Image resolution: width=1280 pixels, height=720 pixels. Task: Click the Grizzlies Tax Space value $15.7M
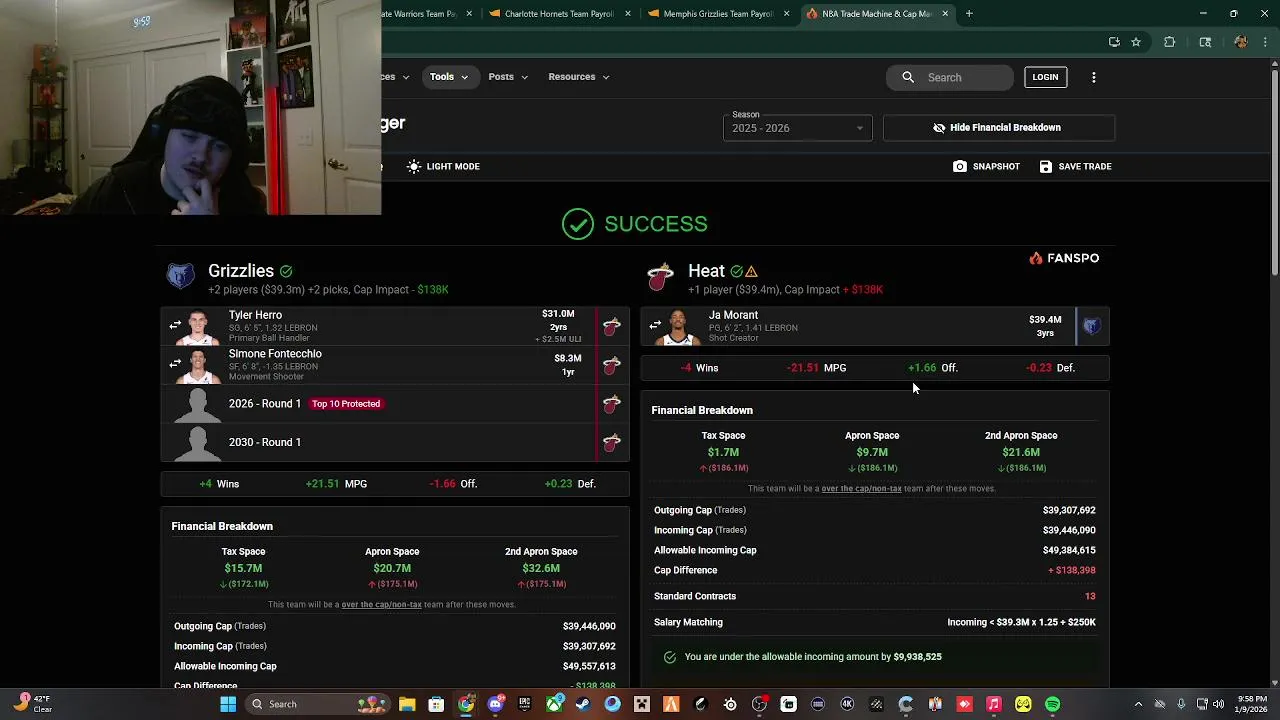243,568
